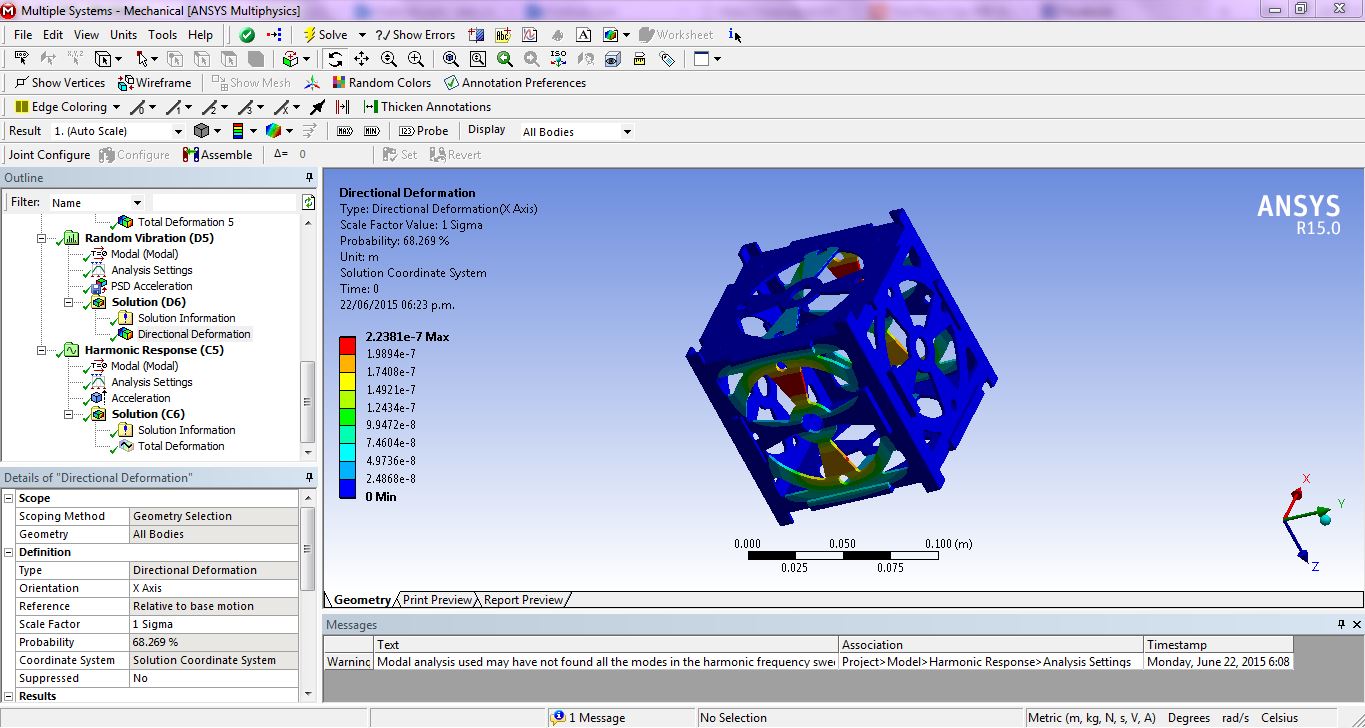Collapse the Harmonic Response (C5) node
Viewport: 1365px width, 728px height.
[x=42, y=350]
